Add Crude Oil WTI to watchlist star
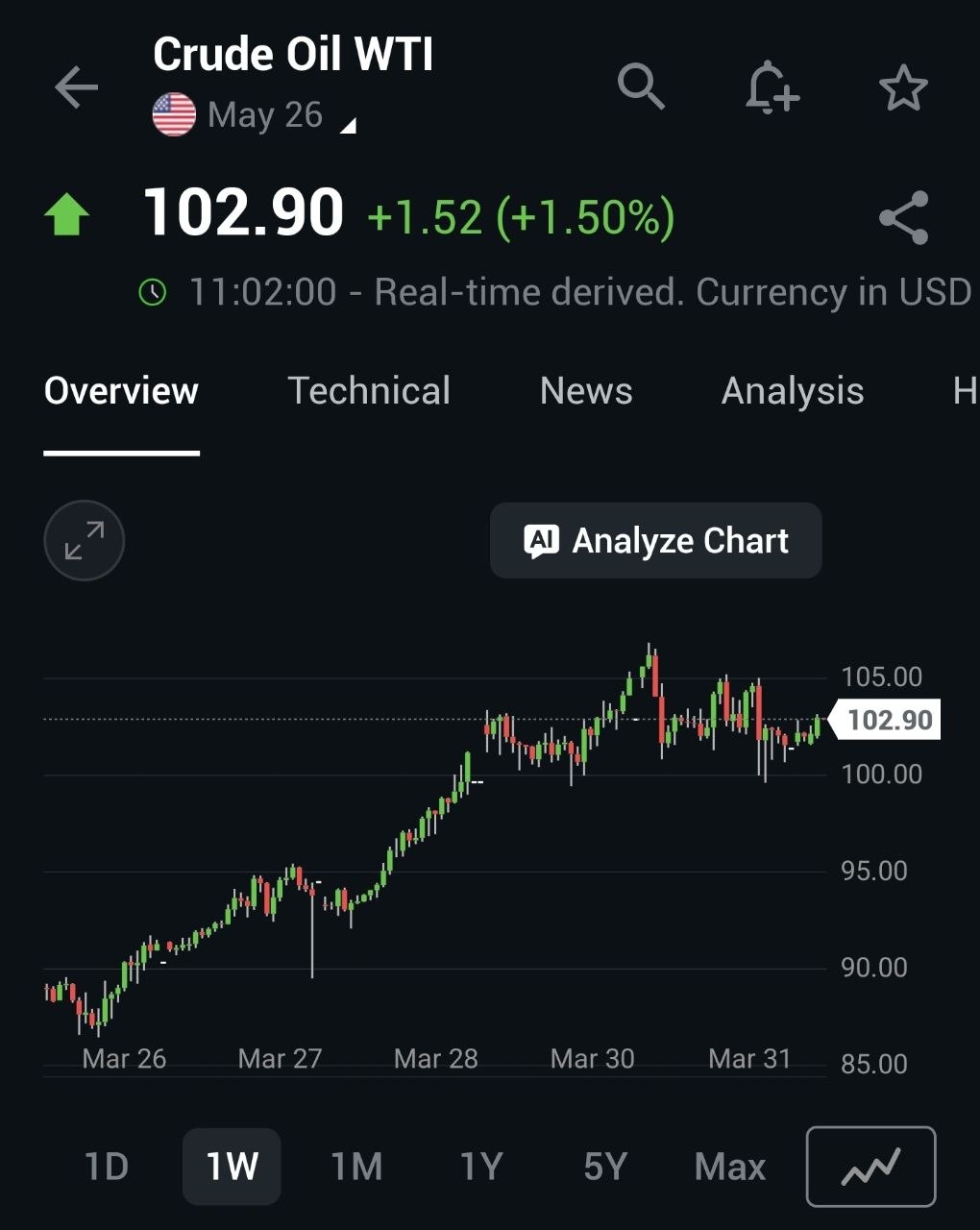The height and width of the screenshot is (1230, 980). pos(903,88)
